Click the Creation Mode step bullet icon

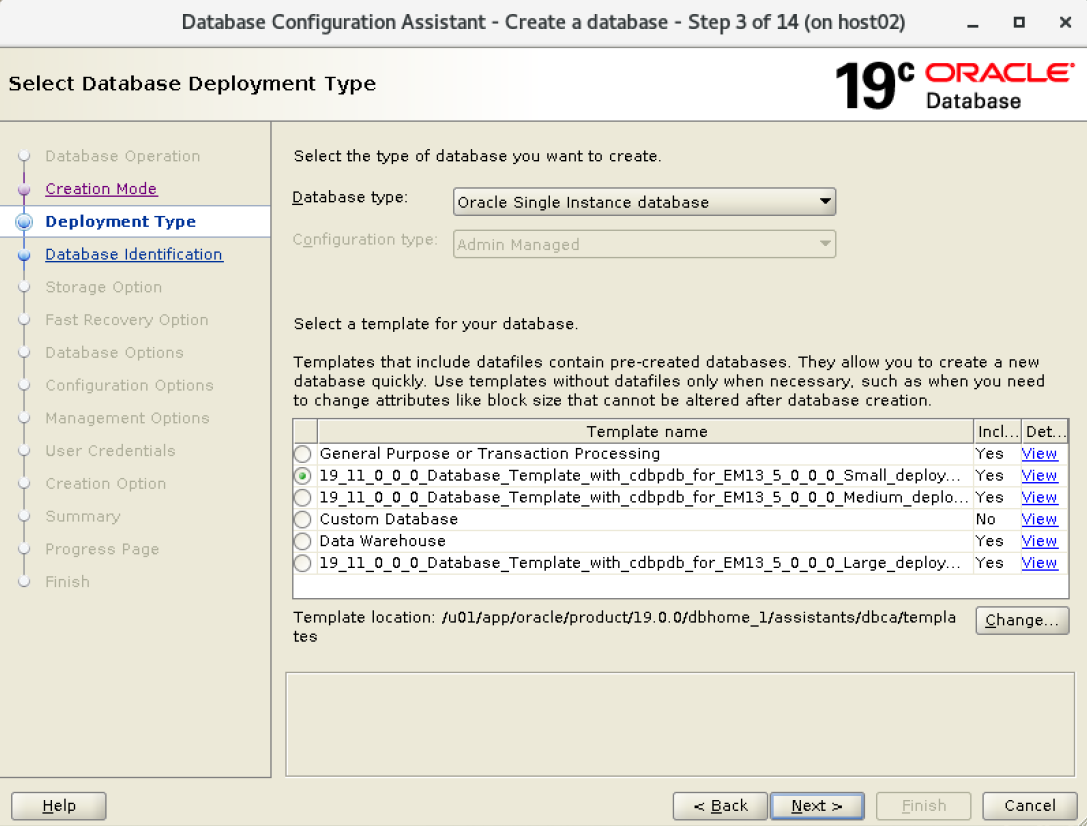tap(24, 189)
